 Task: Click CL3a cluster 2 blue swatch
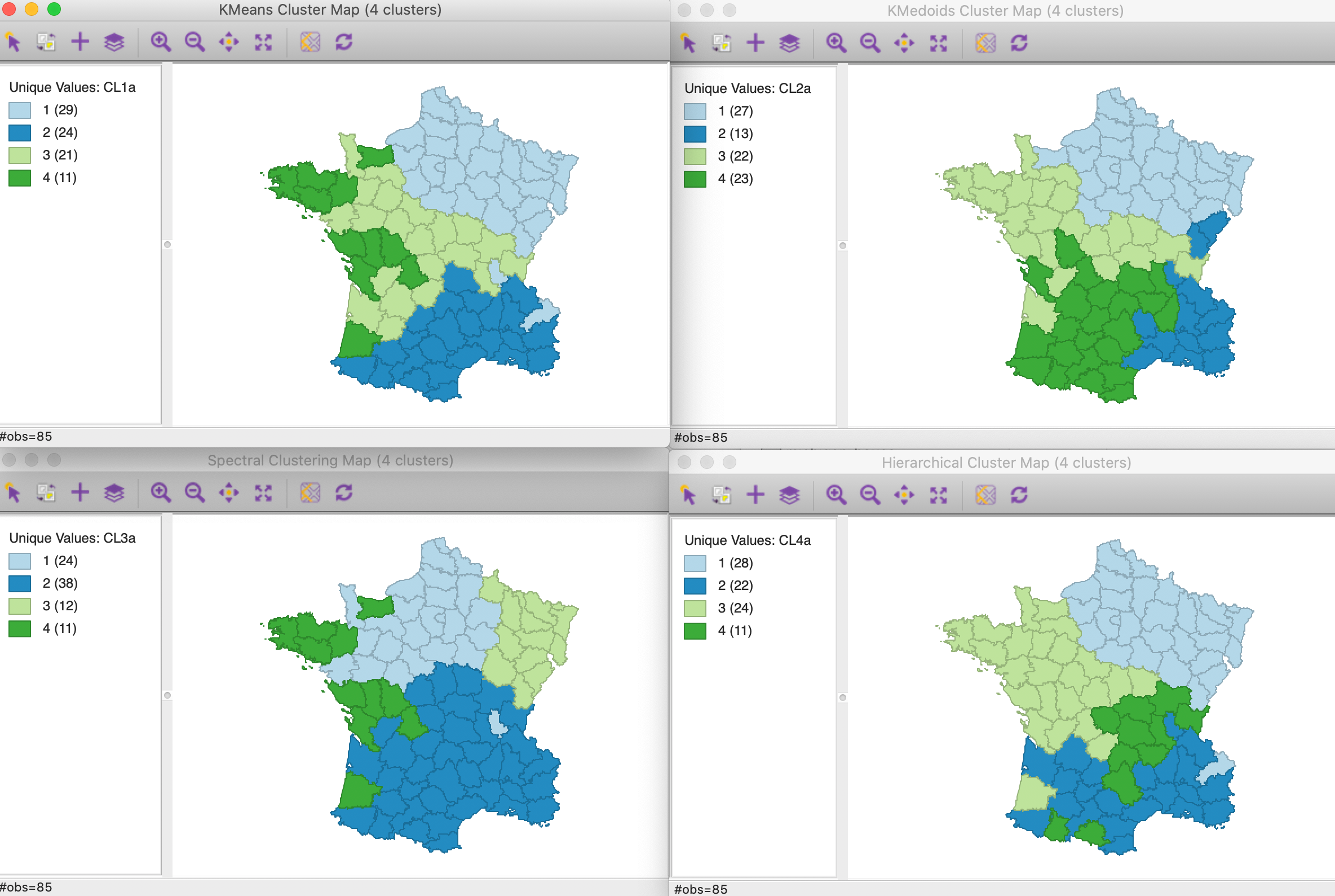pos(19,584)
